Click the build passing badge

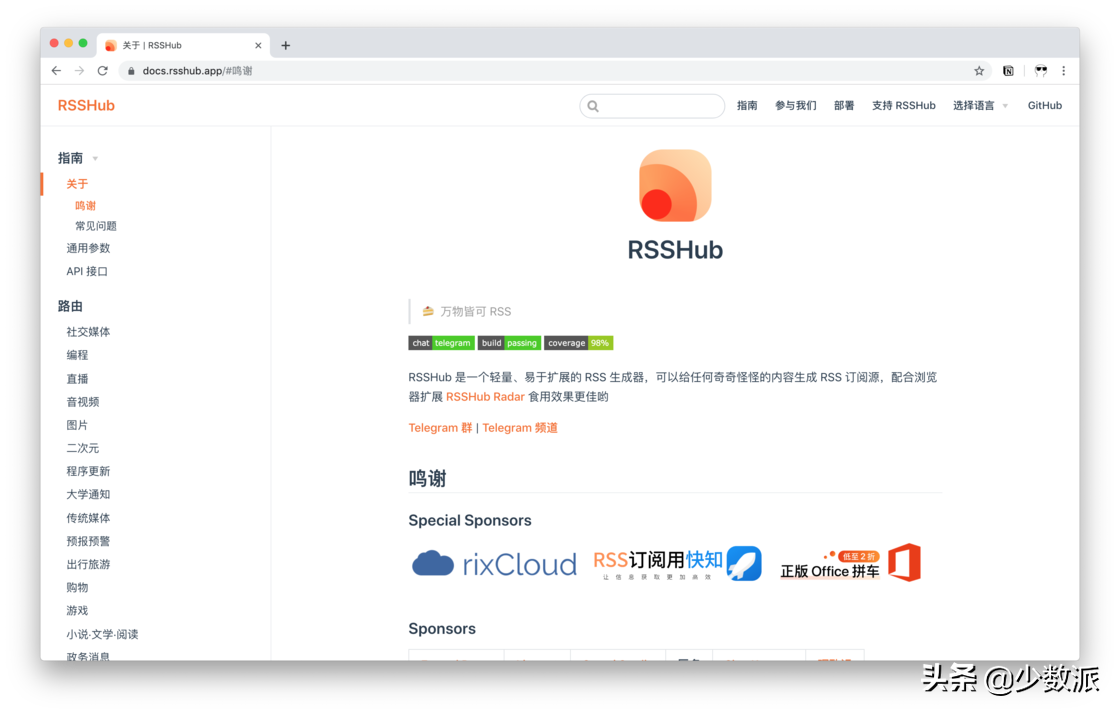[x=509, y=343]
